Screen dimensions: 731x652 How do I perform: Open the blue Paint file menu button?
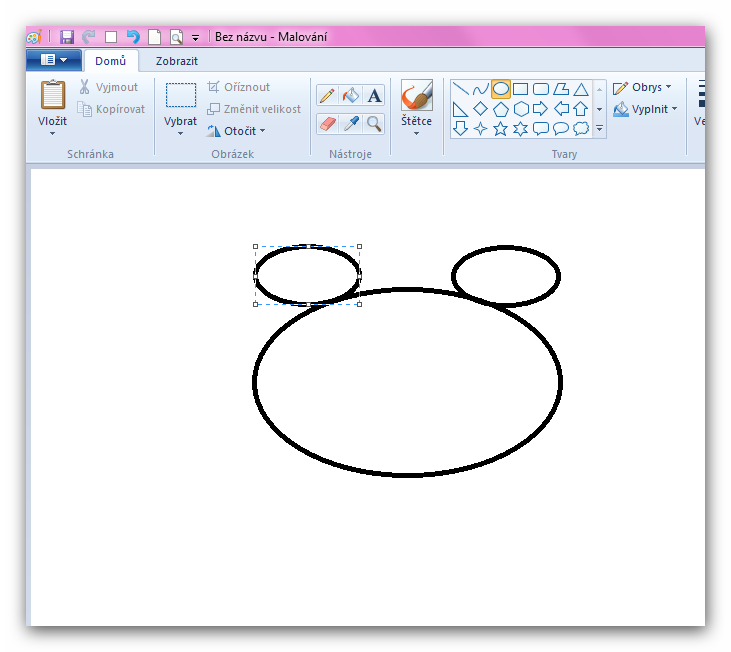click(54, 60)
